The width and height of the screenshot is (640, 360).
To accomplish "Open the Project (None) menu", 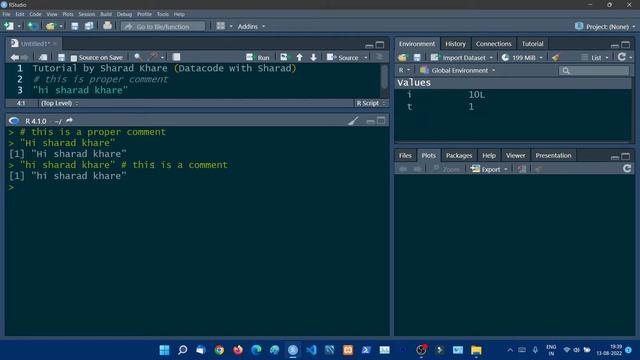I will [x=605, y=27].
